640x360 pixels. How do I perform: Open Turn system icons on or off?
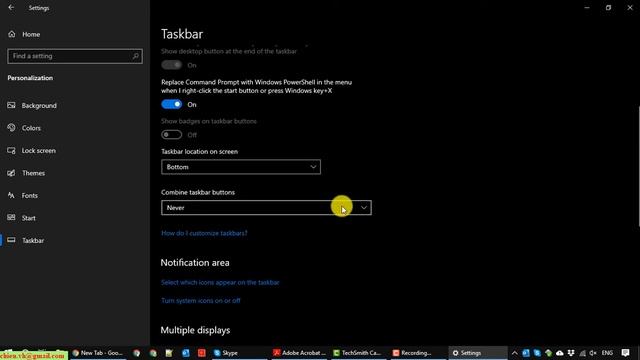(x=200, y=300)
